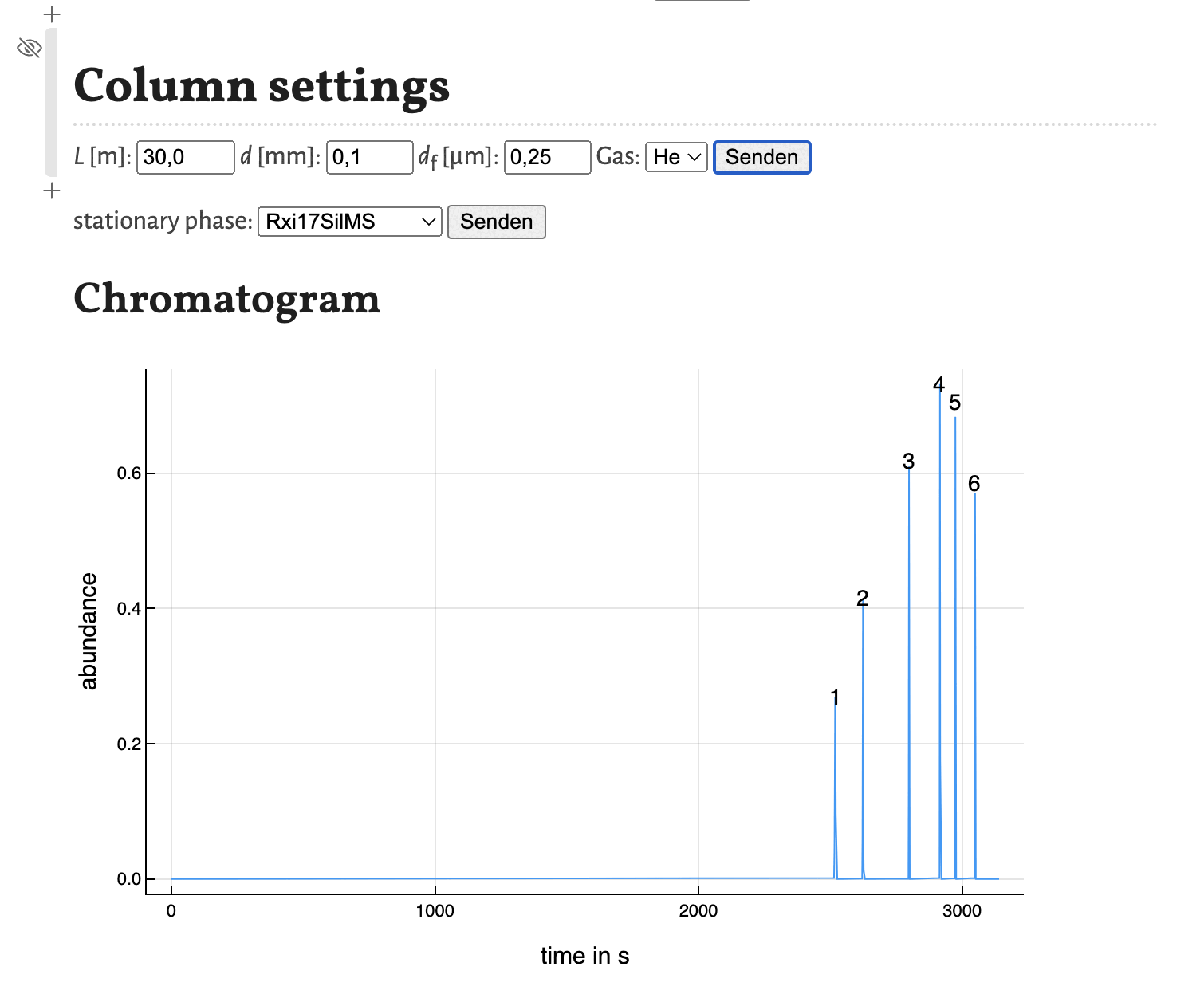
Task: Pick the tallest peak labeled 4
Action: tap(939, 385)
